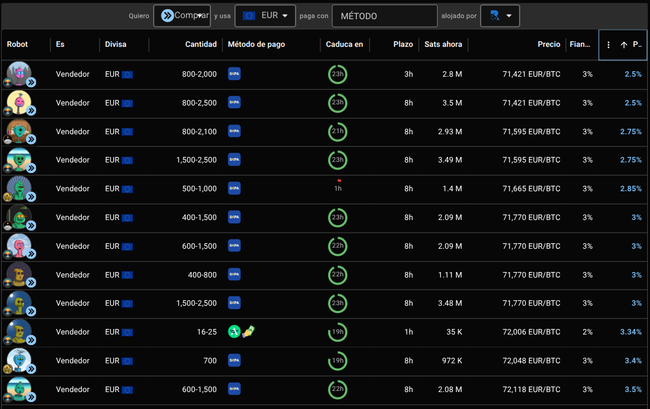Open robot avatar for the 400-800 order
Viewport: 650px width, 409px height.
coord(19,275)
